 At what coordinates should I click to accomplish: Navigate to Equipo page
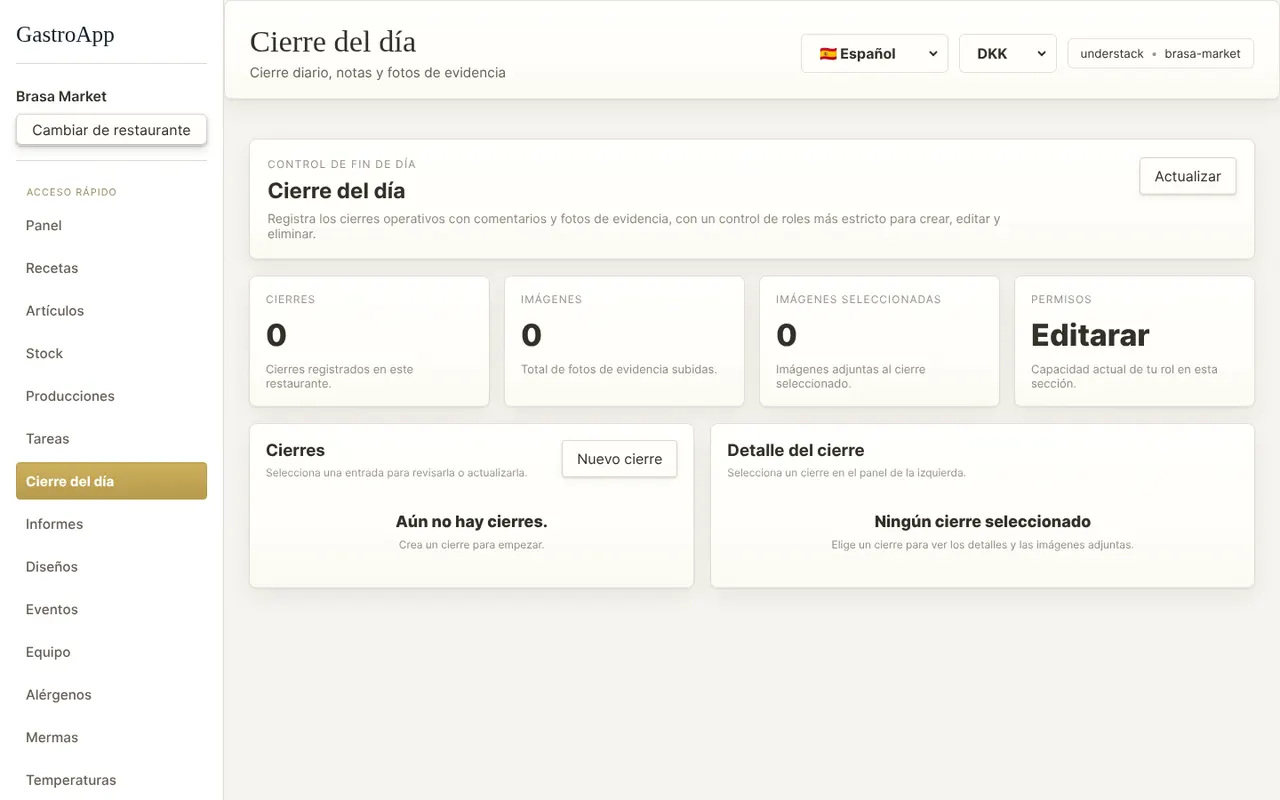tap(111, 652)
